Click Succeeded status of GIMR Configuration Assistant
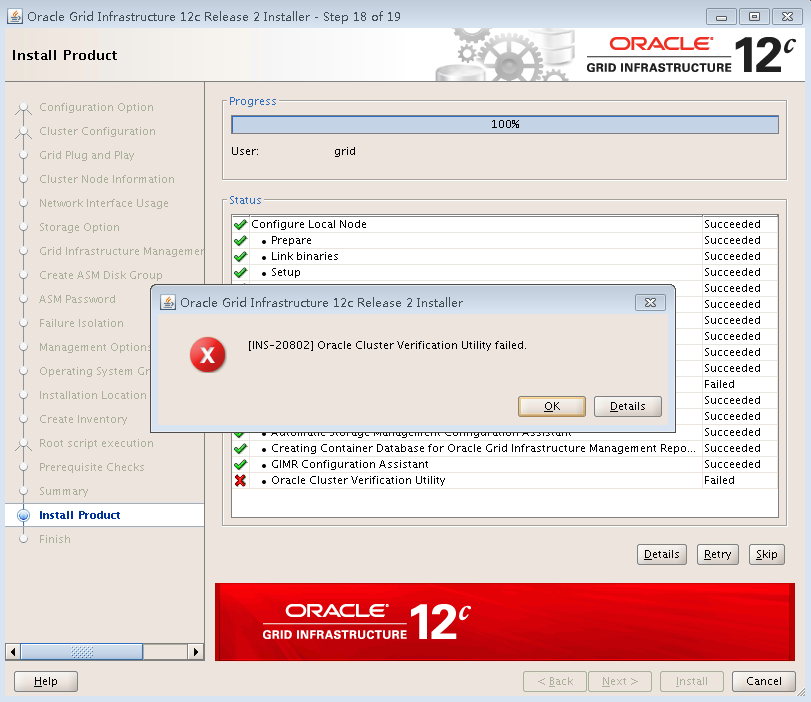 click(732, 464)
